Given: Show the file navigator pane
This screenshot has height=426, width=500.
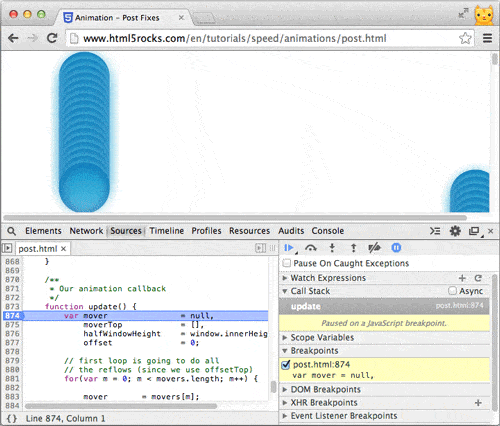Looking at the screenshot, I should pos(7,248).
